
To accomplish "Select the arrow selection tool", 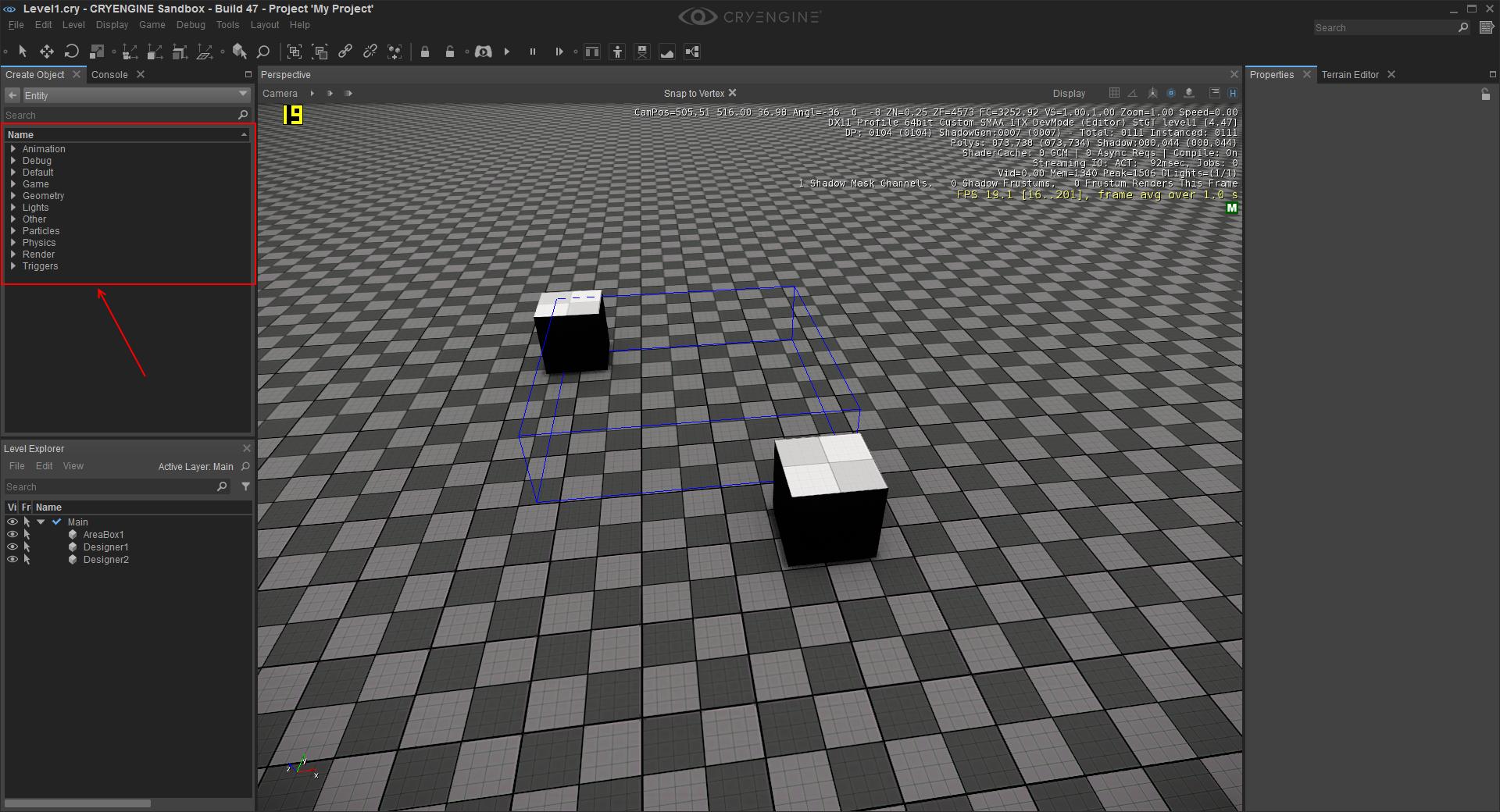I will click(23, 52).
